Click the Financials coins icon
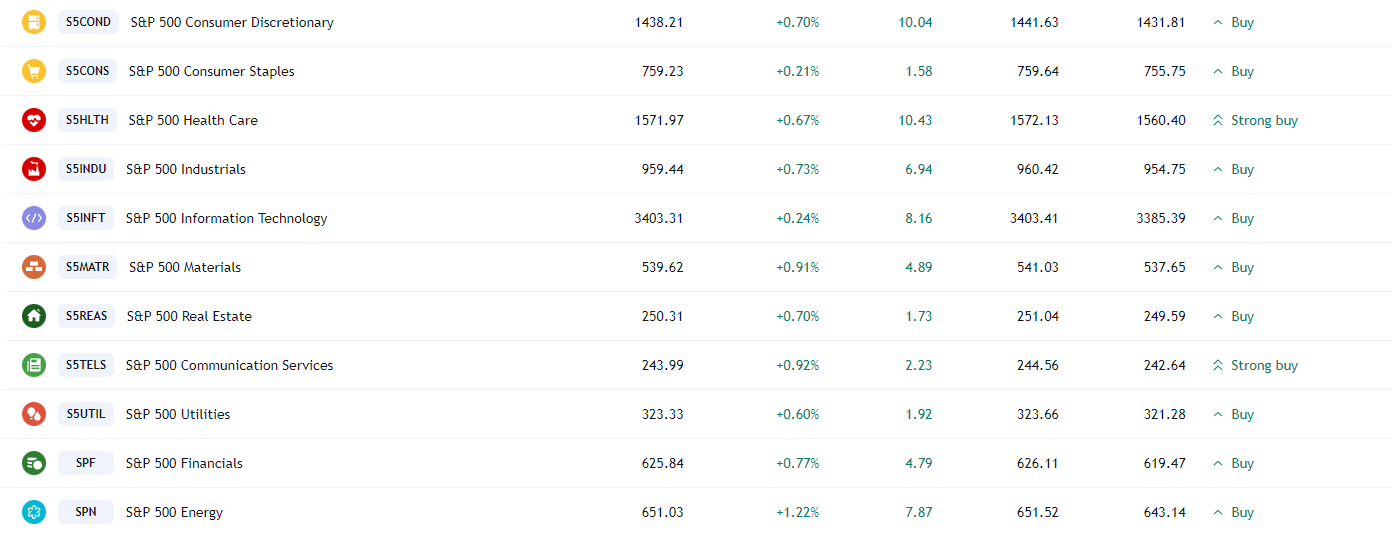The width and height of the screenshot is (1395, 536). (34, 463)
